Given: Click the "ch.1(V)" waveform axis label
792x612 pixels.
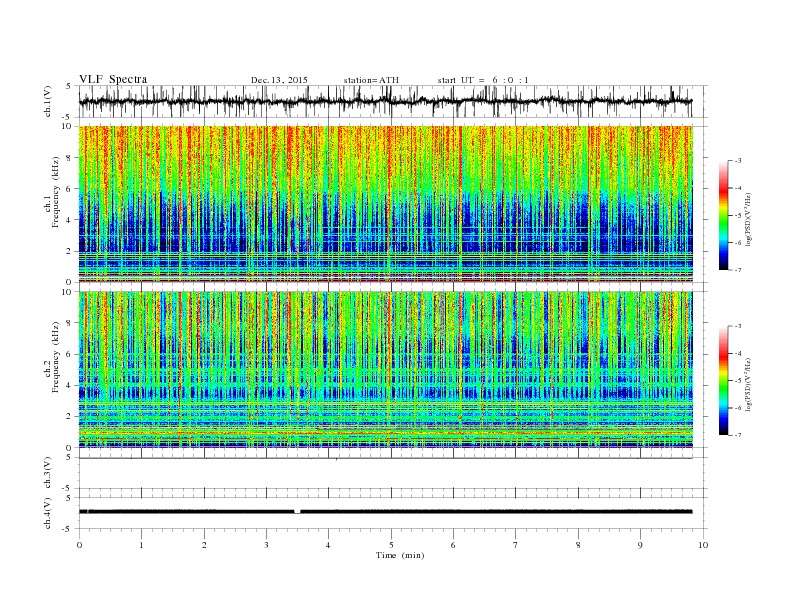Looking at the screenshot, I should point(48,101).
